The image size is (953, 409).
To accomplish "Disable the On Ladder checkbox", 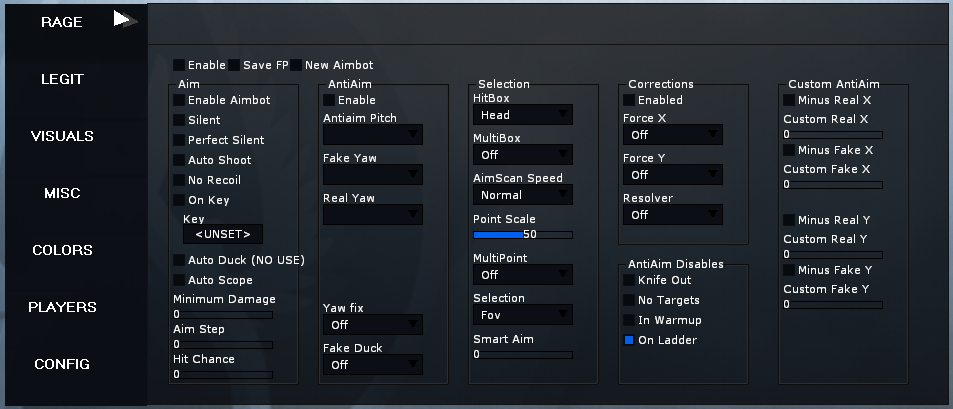I will tap(629, 340).
